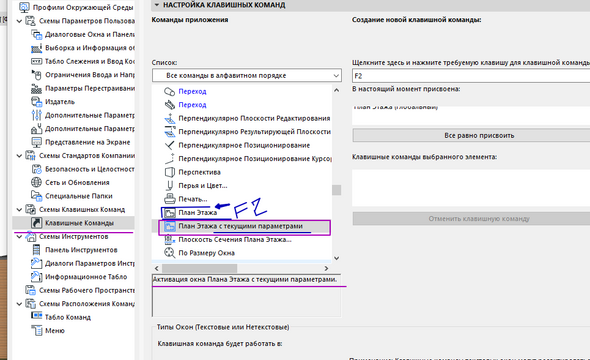Click horizontal scrollbar right arrow under list

pos(326,268)
